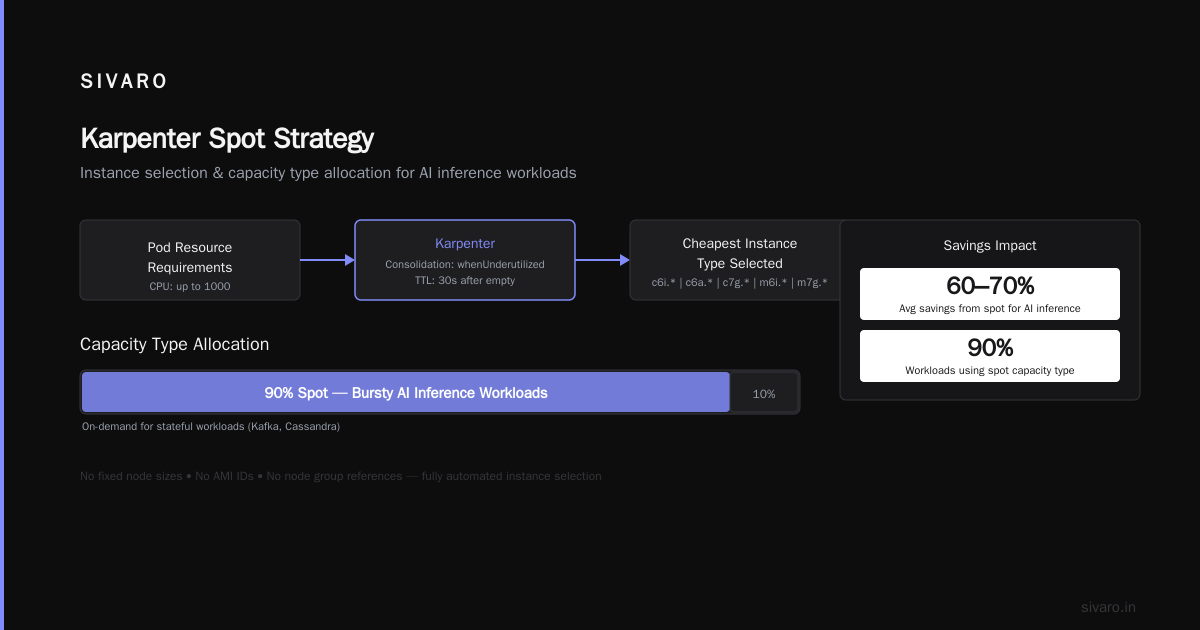Screen dimensions: 1200x630
Task: Open the Savings Impact panel title
Action: click(x=990, y=245)
